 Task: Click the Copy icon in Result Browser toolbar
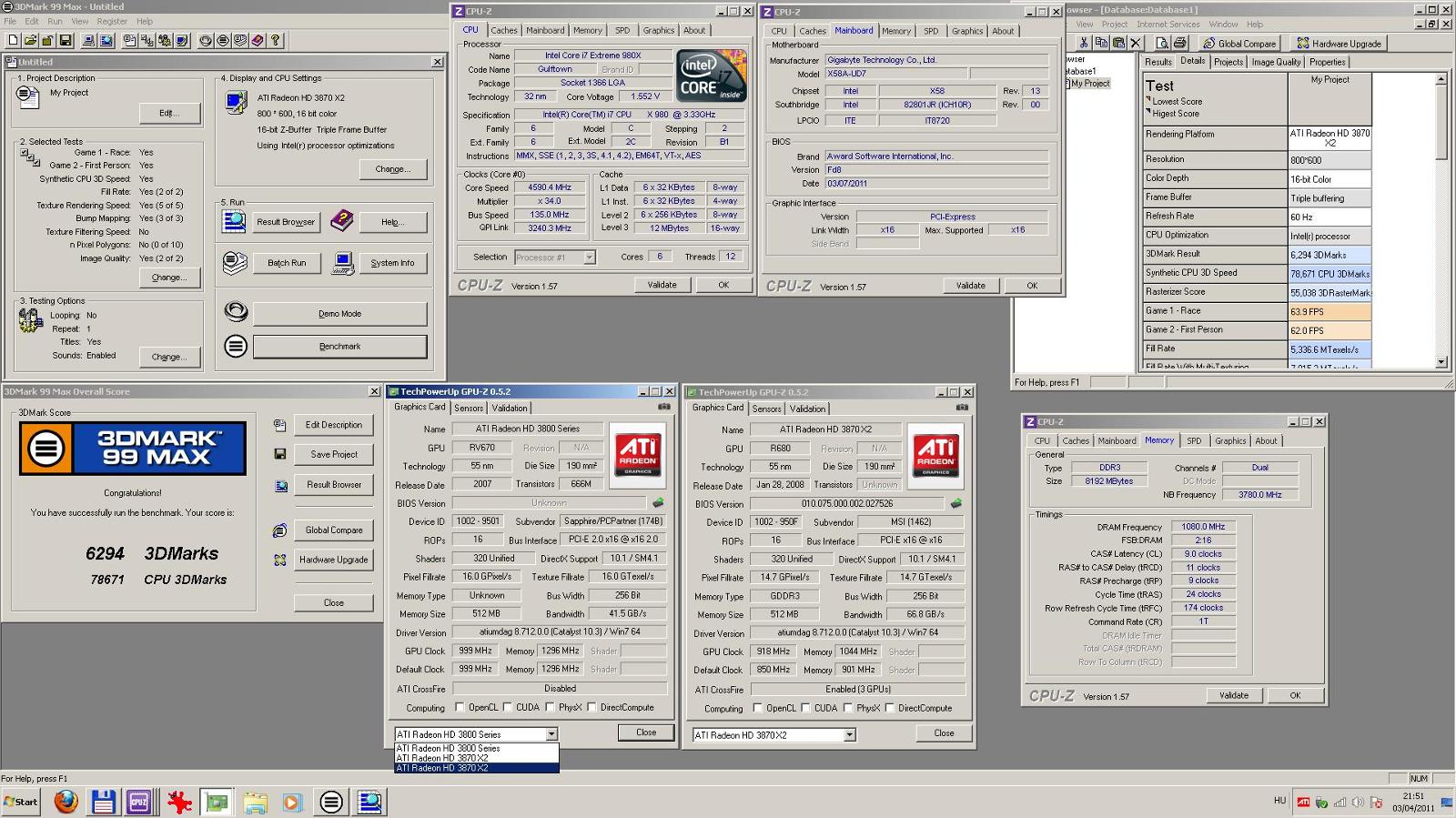(1101, 43)
